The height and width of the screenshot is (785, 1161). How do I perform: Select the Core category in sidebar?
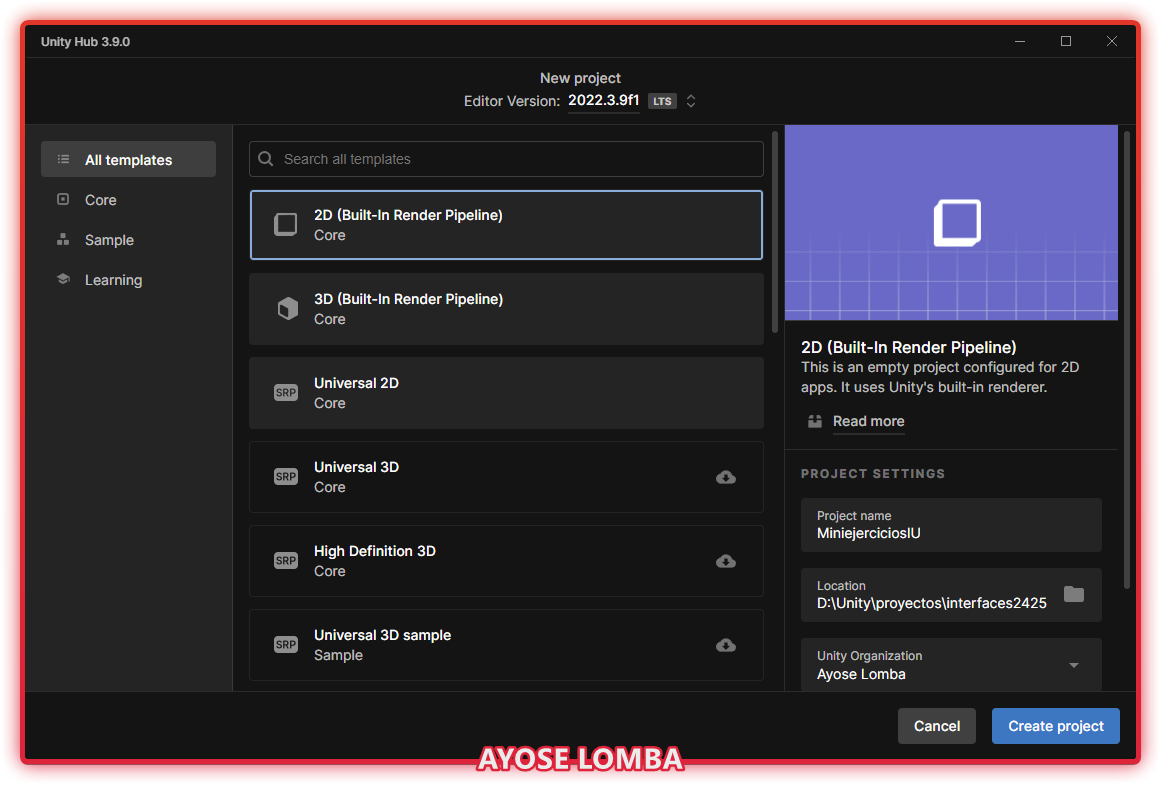(100, 200)
